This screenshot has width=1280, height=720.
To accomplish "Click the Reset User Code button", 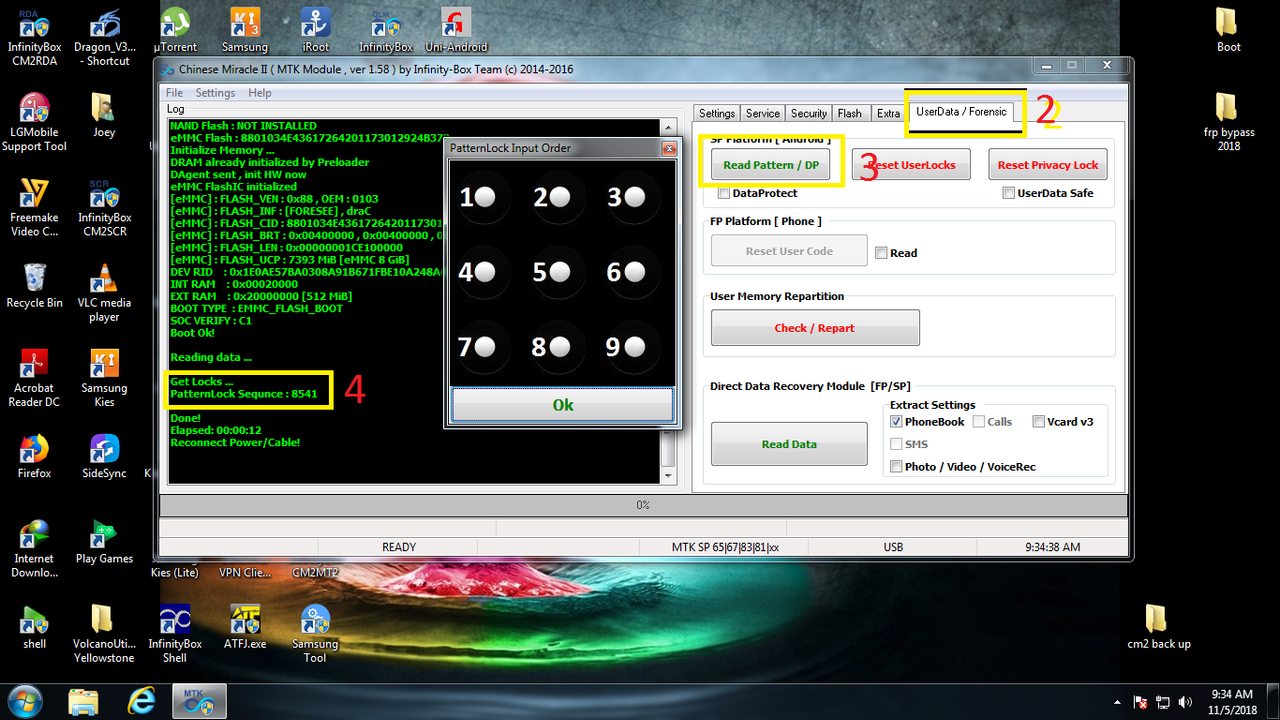I will coord(789,251).
